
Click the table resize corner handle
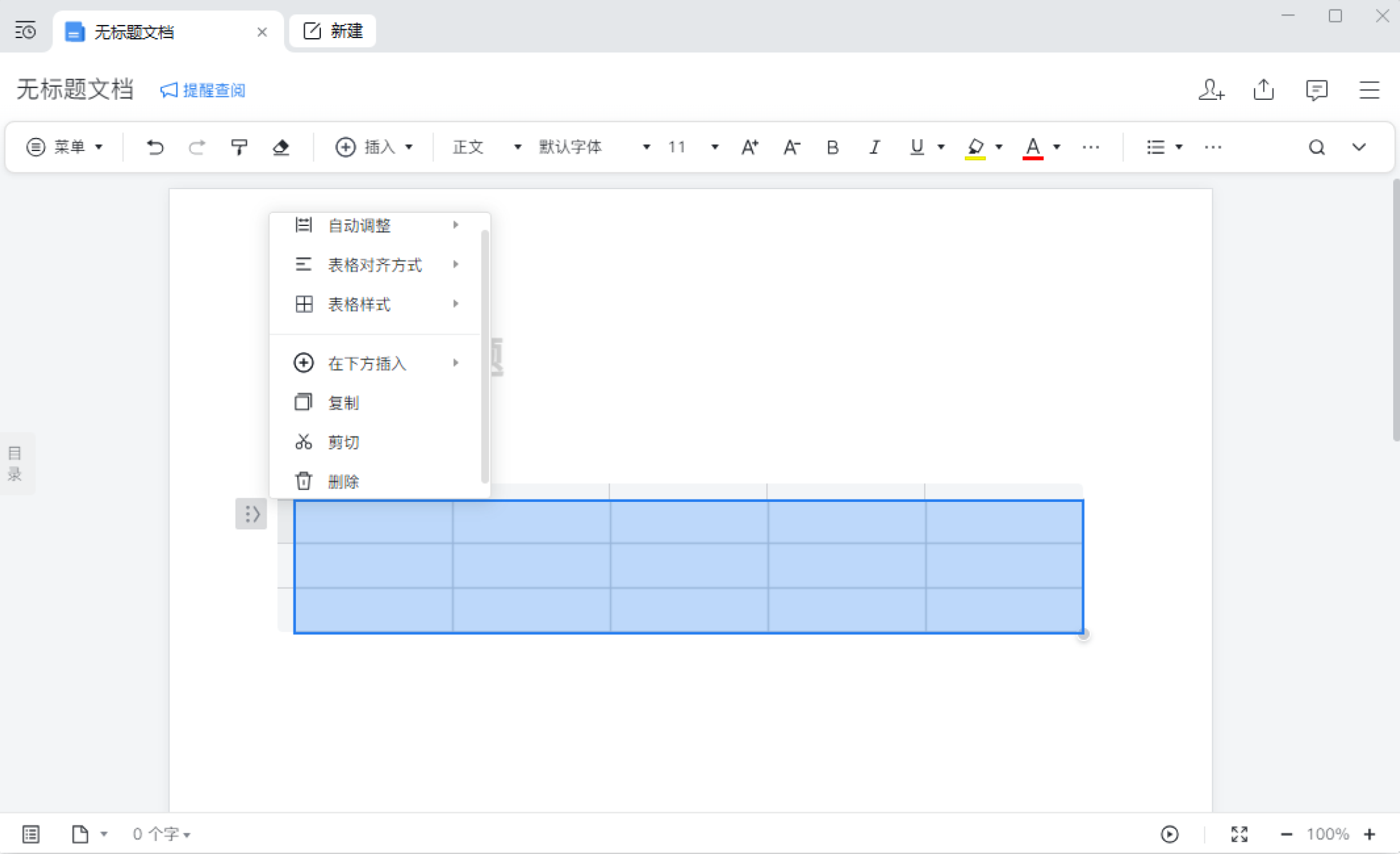coord(1083,634)
